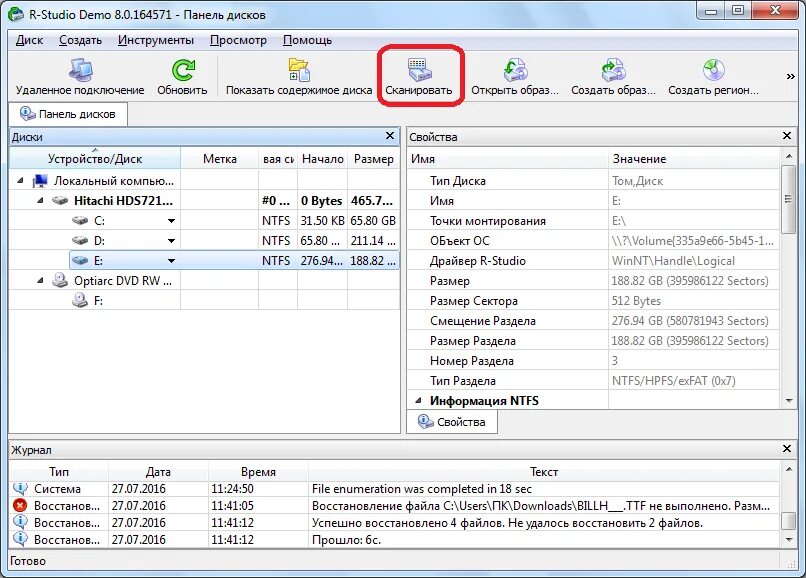Select the Свойства bottom tab
The height and width of the screenshot is (578, 806).
[452, 422]
